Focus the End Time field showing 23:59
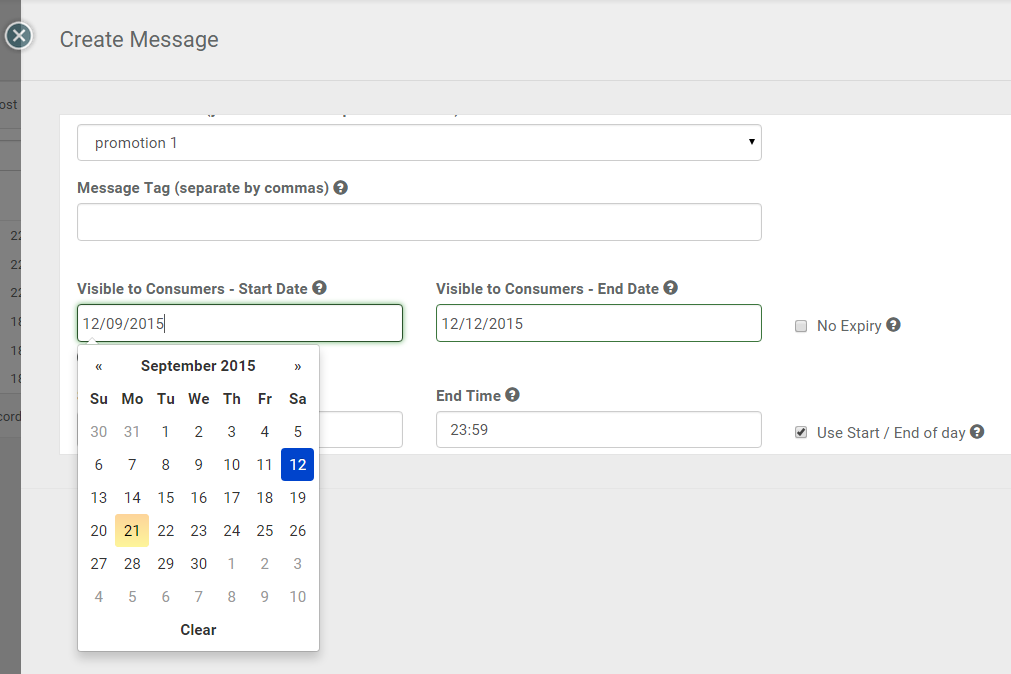This screenshot has width=1011, height=674. pos(598,429)
